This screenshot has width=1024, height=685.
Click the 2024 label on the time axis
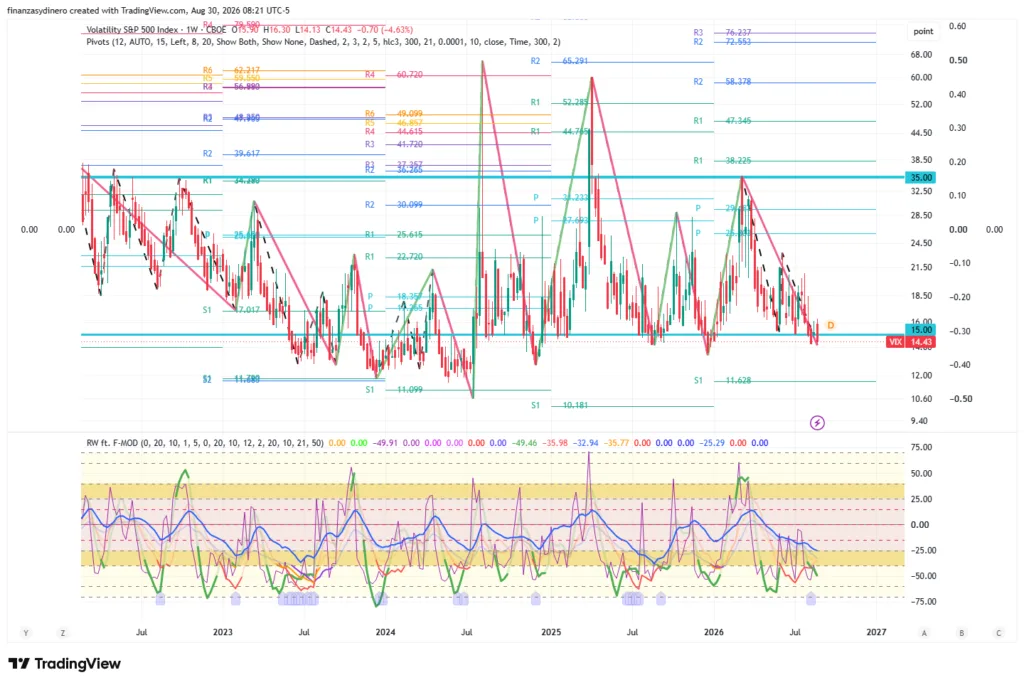click(x=385, y=632)
